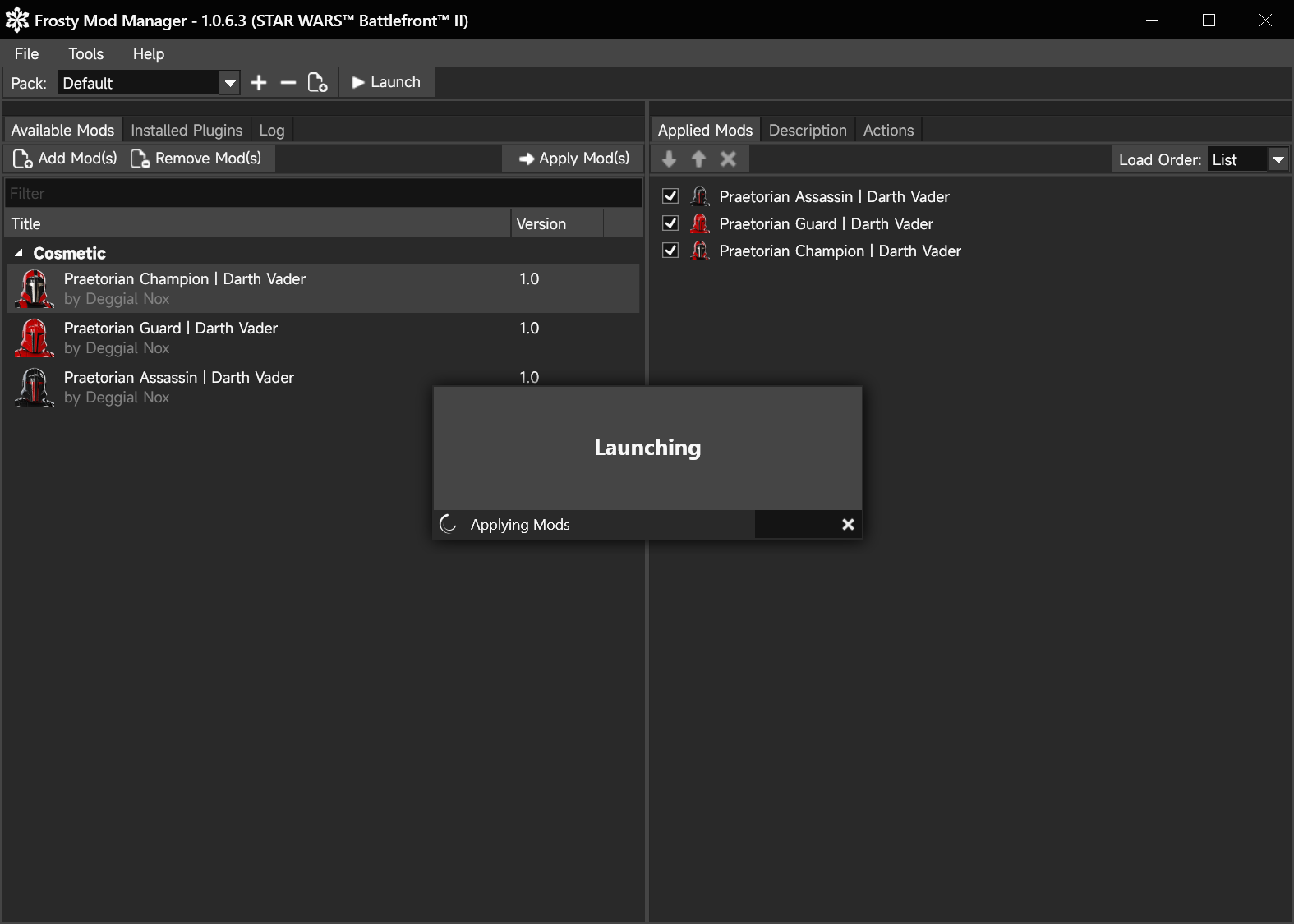Move selected mod up with arrow icon
1294x924 pixels.
[698, 159]
